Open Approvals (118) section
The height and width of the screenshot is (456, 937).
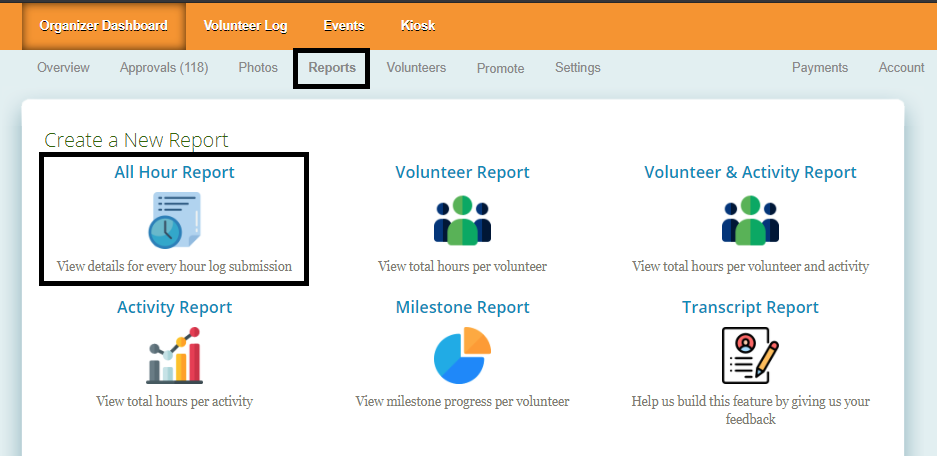pyautogui.click(x=164, y=68)
